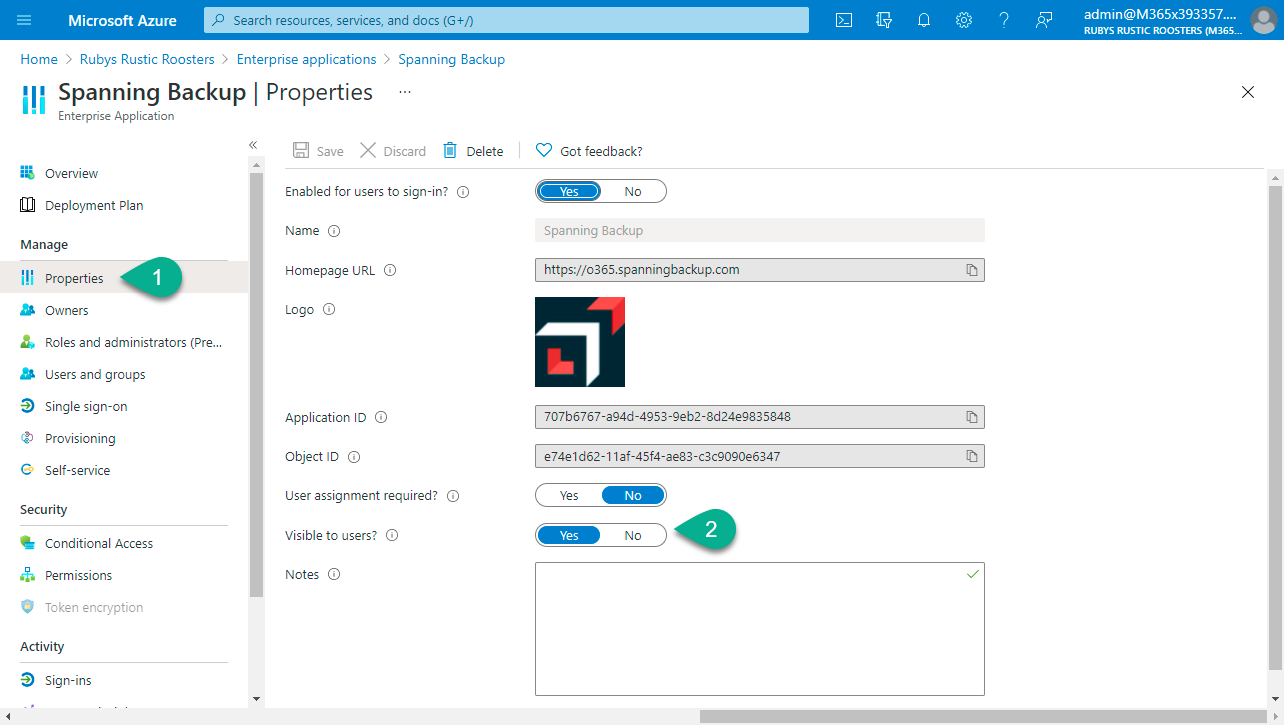
Task: Set User assignment required to Yes
Action: (569, 495)
